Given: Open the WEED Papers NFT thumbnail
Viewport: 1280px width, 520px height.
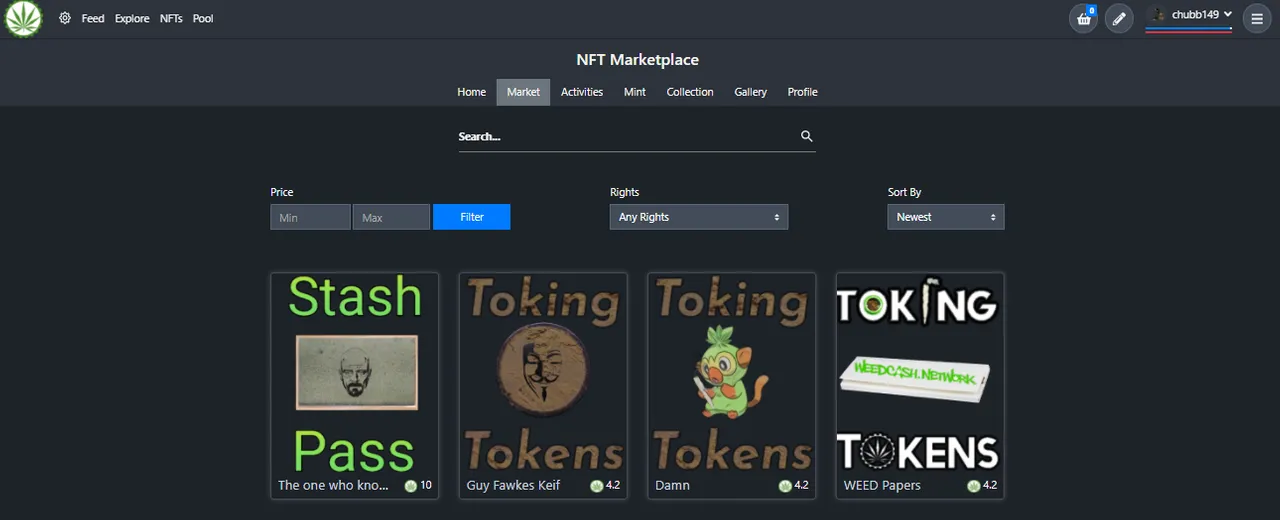Looking at the screenshot, I should (920, 373).
